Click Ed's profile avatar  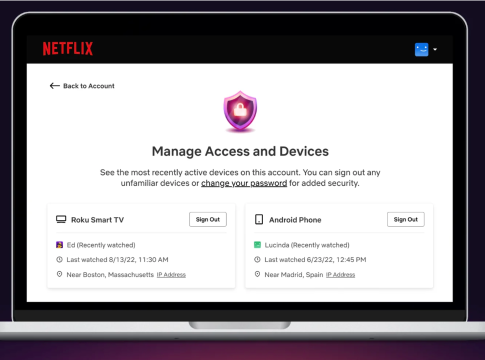[x=59, y=245]
